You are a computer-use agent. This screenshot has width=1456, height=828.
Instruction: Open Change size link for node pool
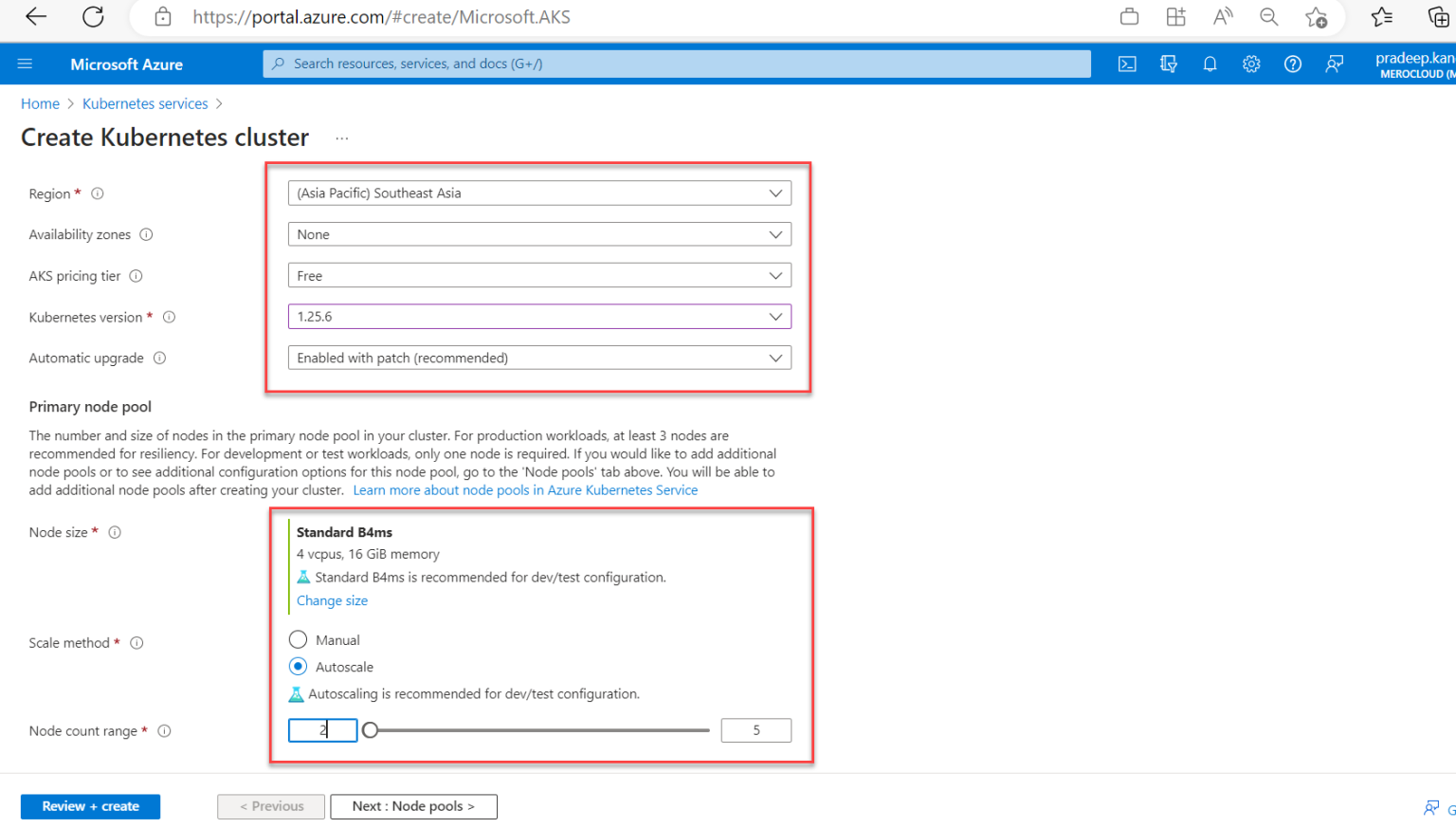[x=332, y=600]
